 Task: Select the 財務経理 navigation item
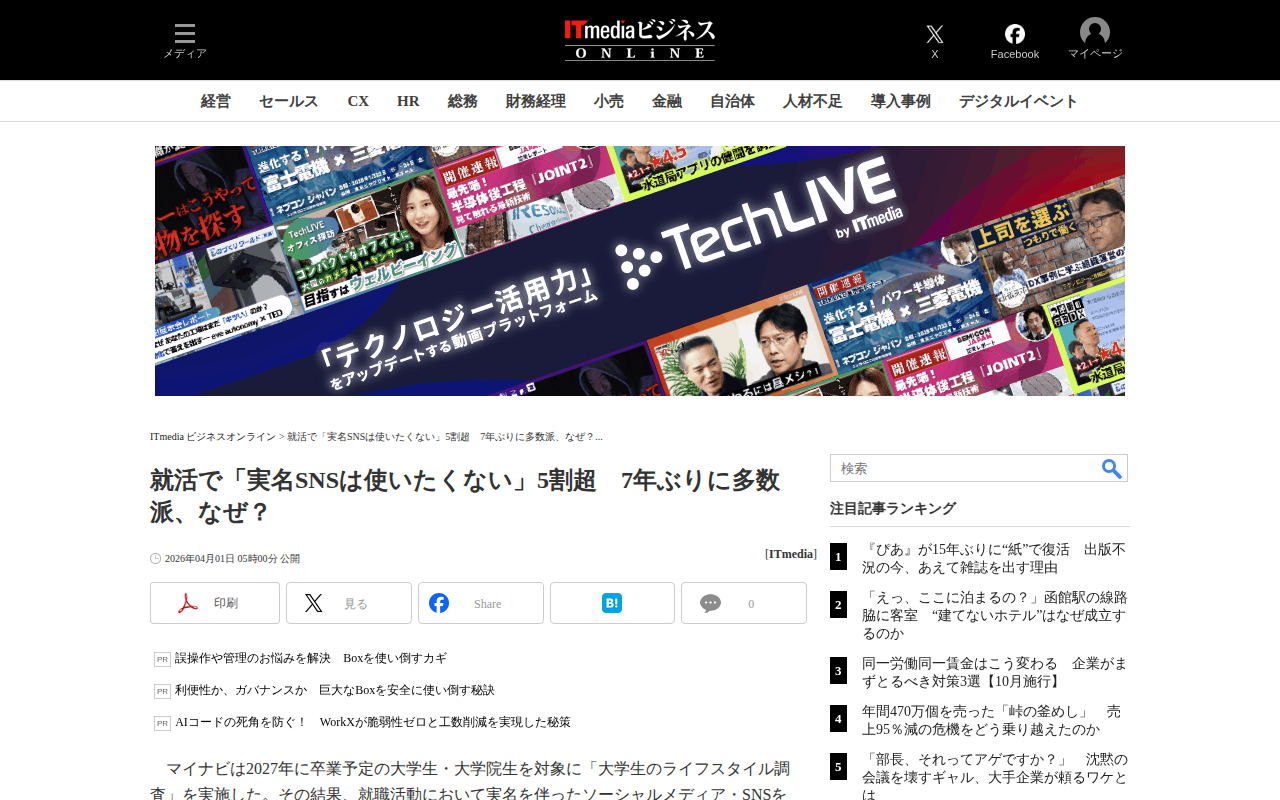536,101
